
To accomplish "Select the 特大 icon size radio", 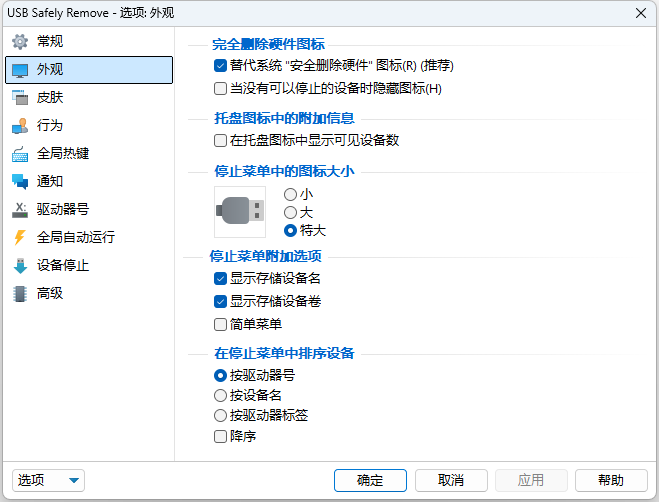I will point(290,231).
